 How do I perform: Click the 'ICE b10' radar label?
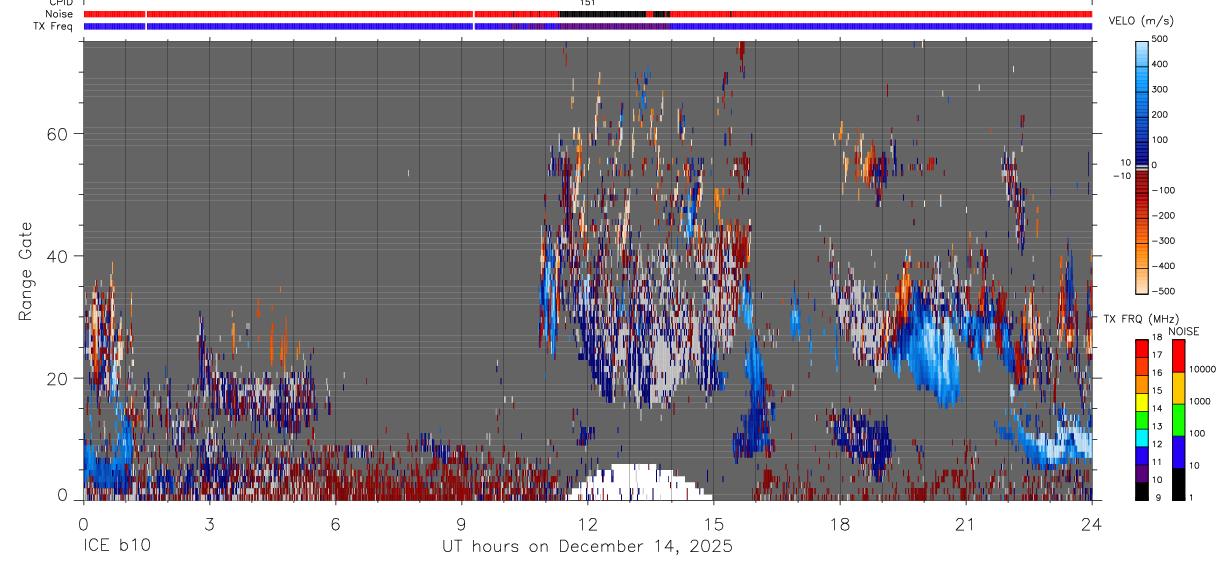point(117,547)
